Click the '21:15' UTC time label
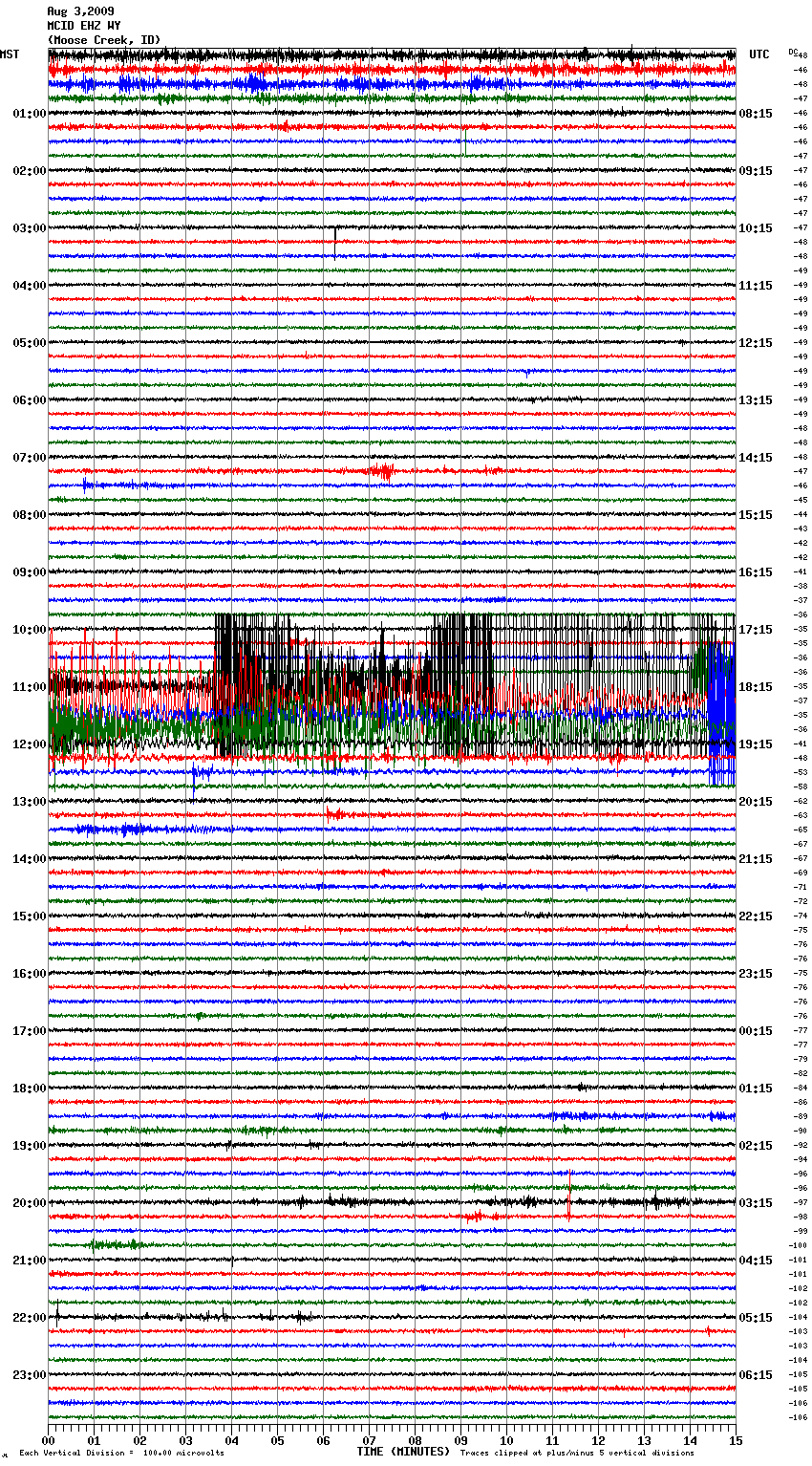The width and height of the screenshot is (812, 1466). (x=756, y=859)
